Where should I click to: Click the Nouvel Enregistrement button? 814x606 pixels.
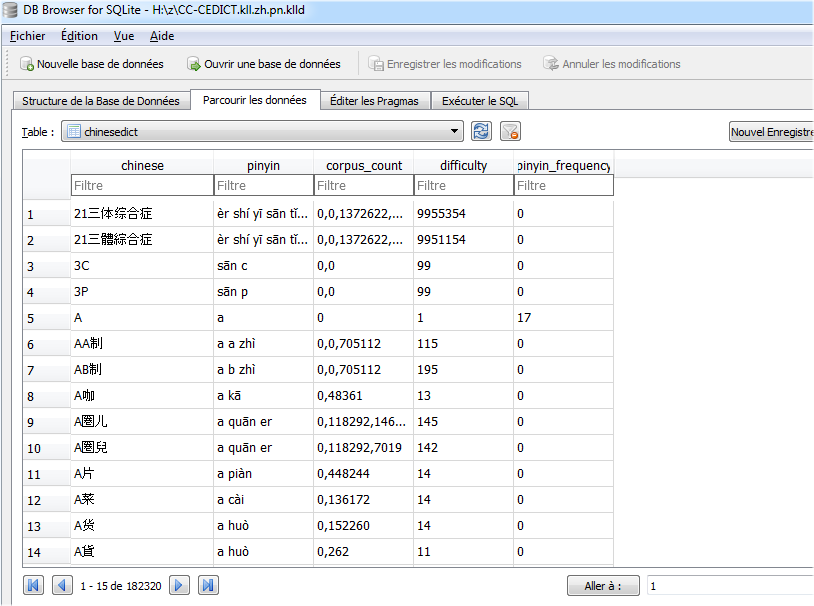click(771, 132)
